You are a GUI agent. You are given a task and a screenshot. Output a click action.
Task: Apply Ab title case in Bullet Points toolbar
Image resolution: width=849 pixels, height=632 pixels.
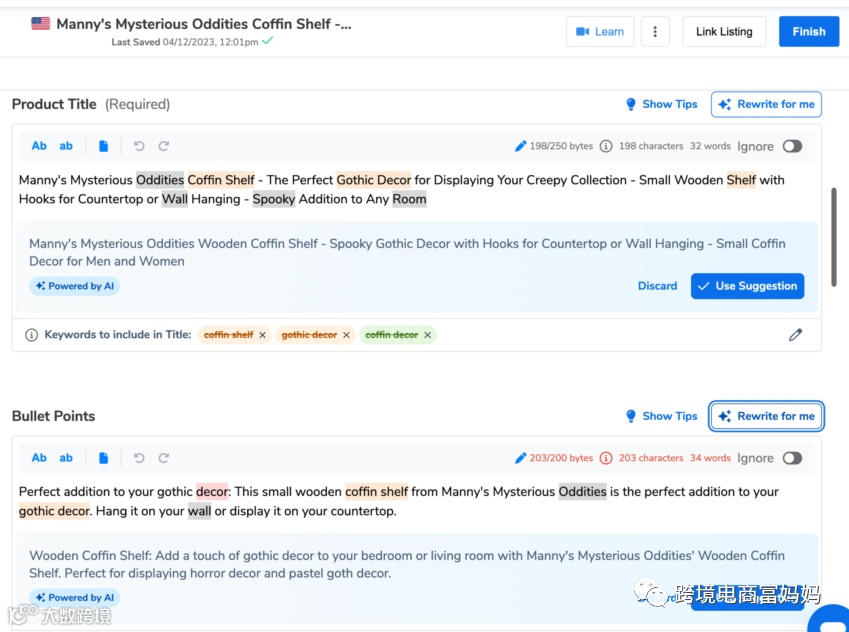pos(39,458)
